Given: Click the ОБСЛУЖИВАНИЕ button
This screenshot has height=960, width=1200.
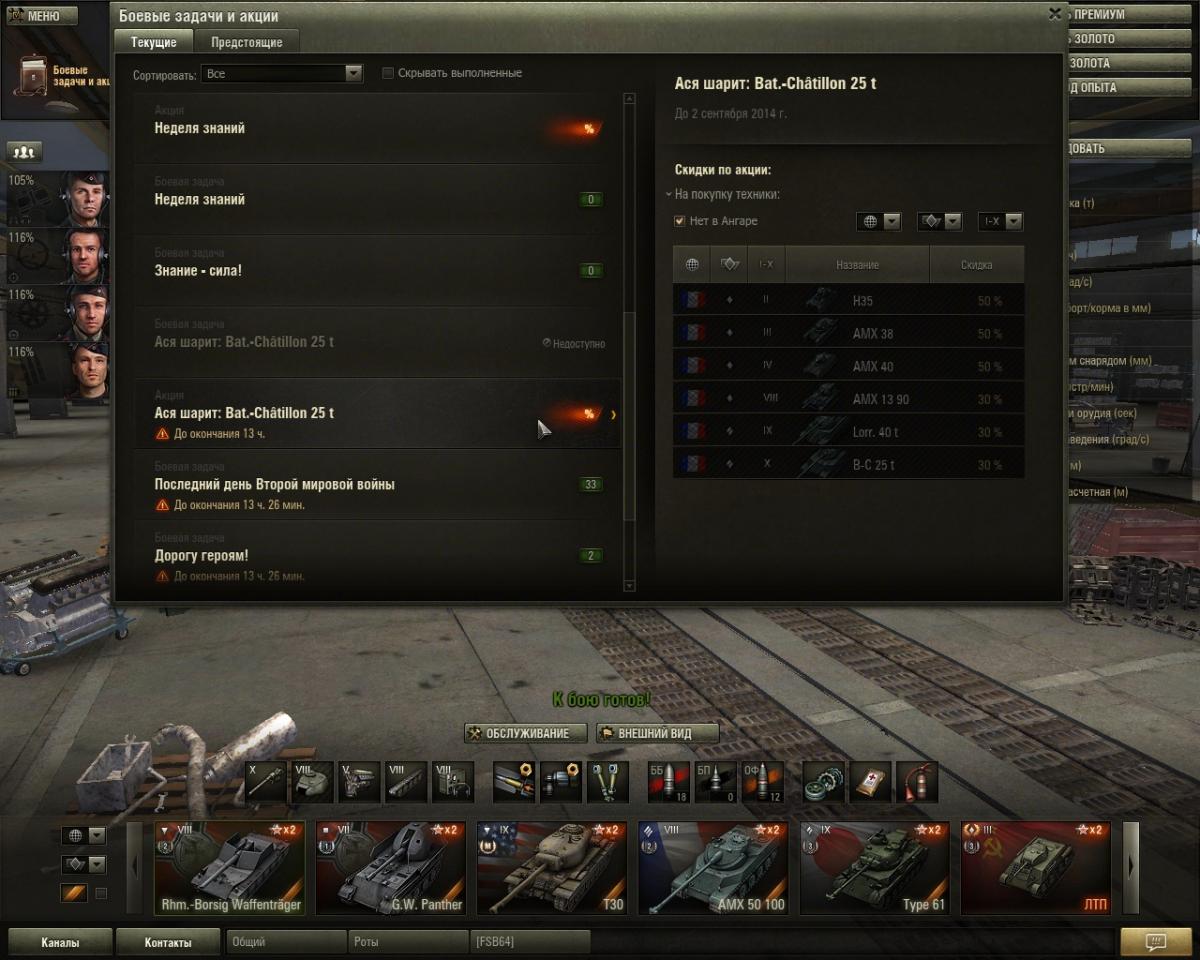Looking at the screenshot, I should (525, 733).
